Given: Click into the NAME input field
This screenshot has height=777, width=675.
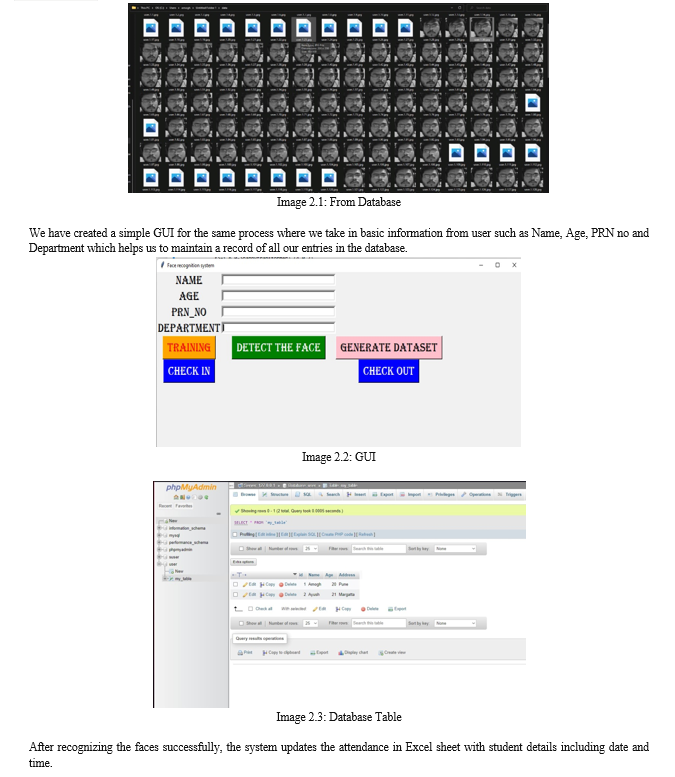Looking at the screenshot, I should click(x=279, y=280).
